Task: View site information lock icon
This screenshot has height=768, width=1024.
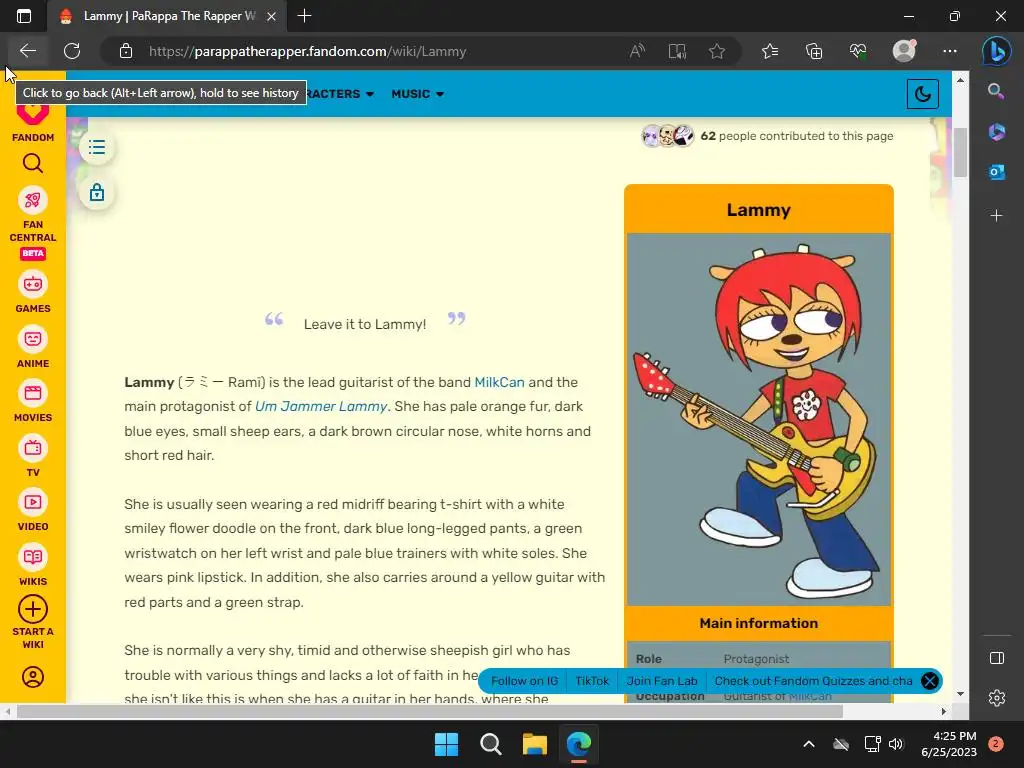Action: coord(126,51)
